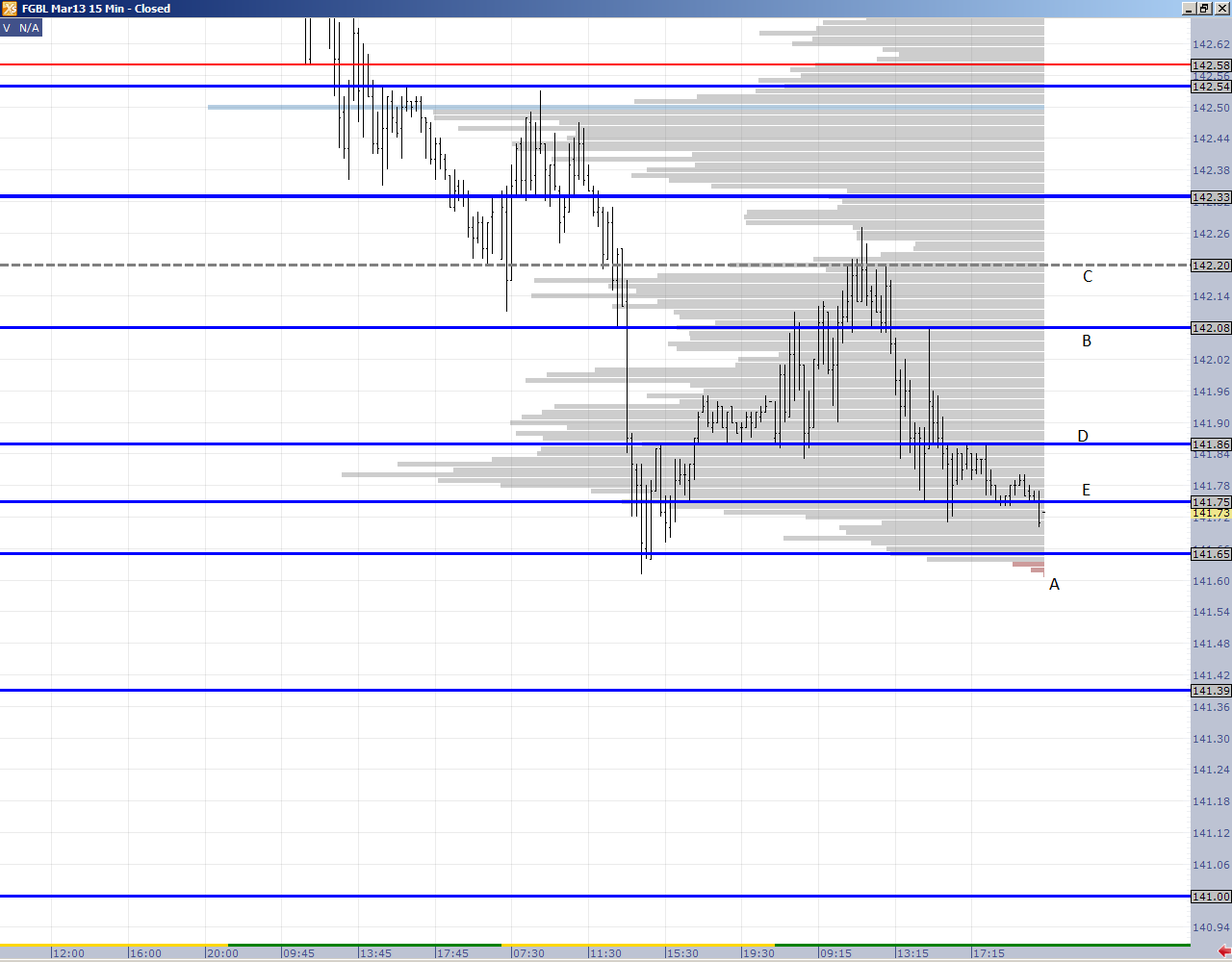Click the 141.36 price axis label
The image size is (1232, 962).
click(1211, 707)
